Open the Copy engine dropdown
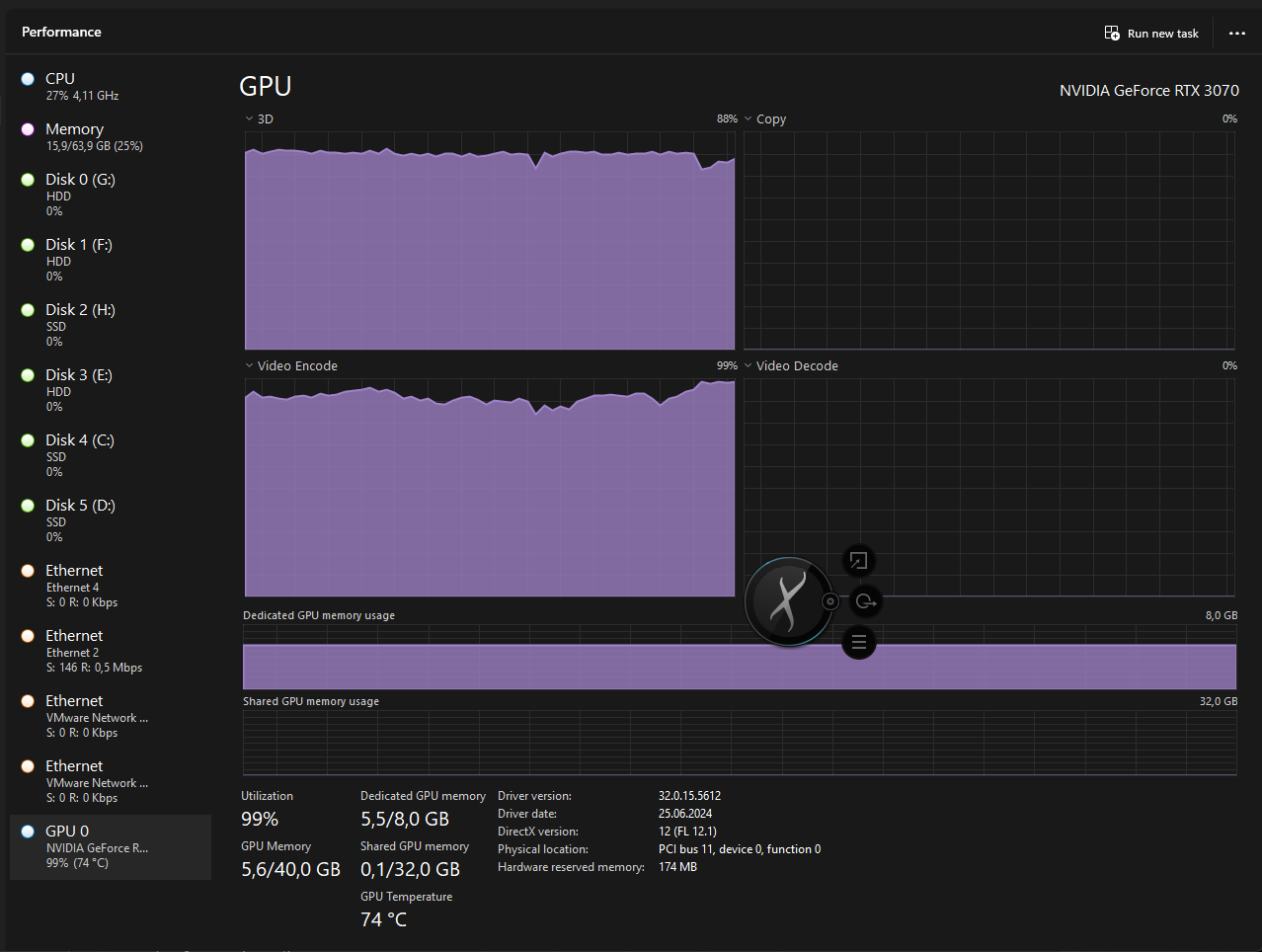 coord(765,119)
